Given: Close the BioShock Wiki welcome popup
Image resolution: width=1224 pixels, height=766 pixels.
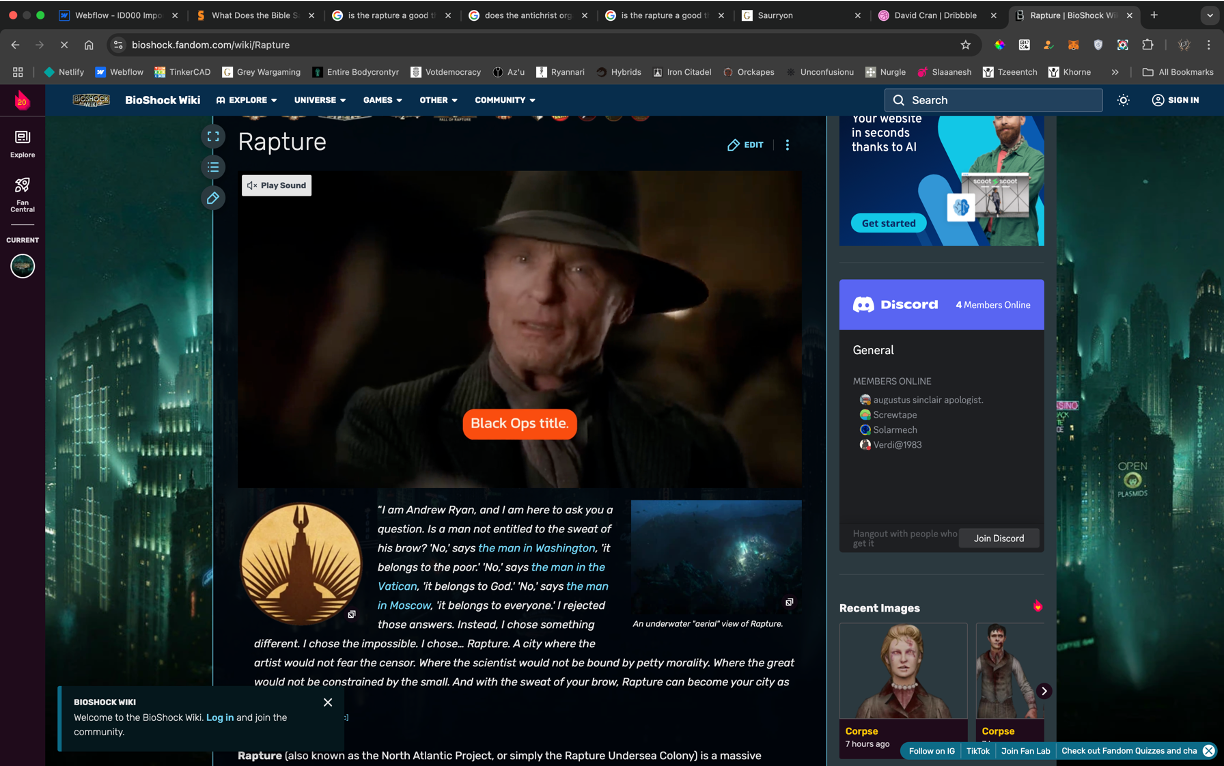Looking at the screenshot, I should (328, 702).
